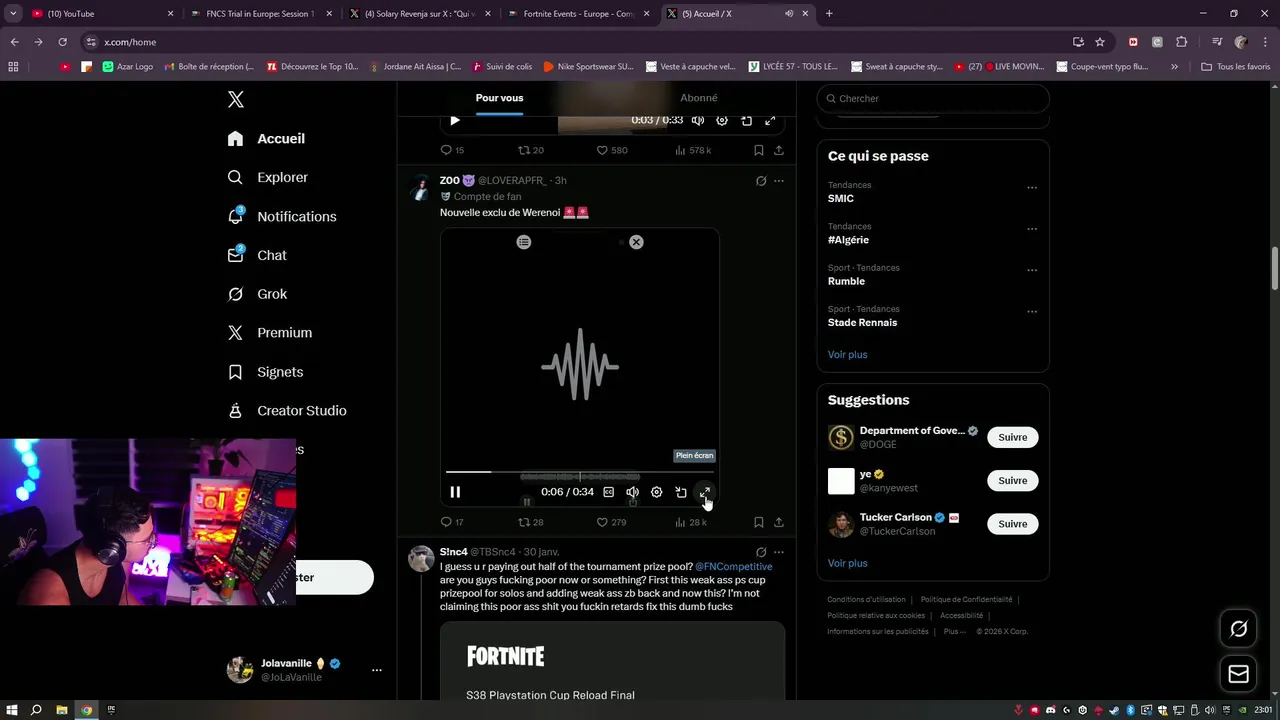Viewport: 1280px width, 720px height.
Task: Click the list icon on video overlay
Action: point(524,242)
